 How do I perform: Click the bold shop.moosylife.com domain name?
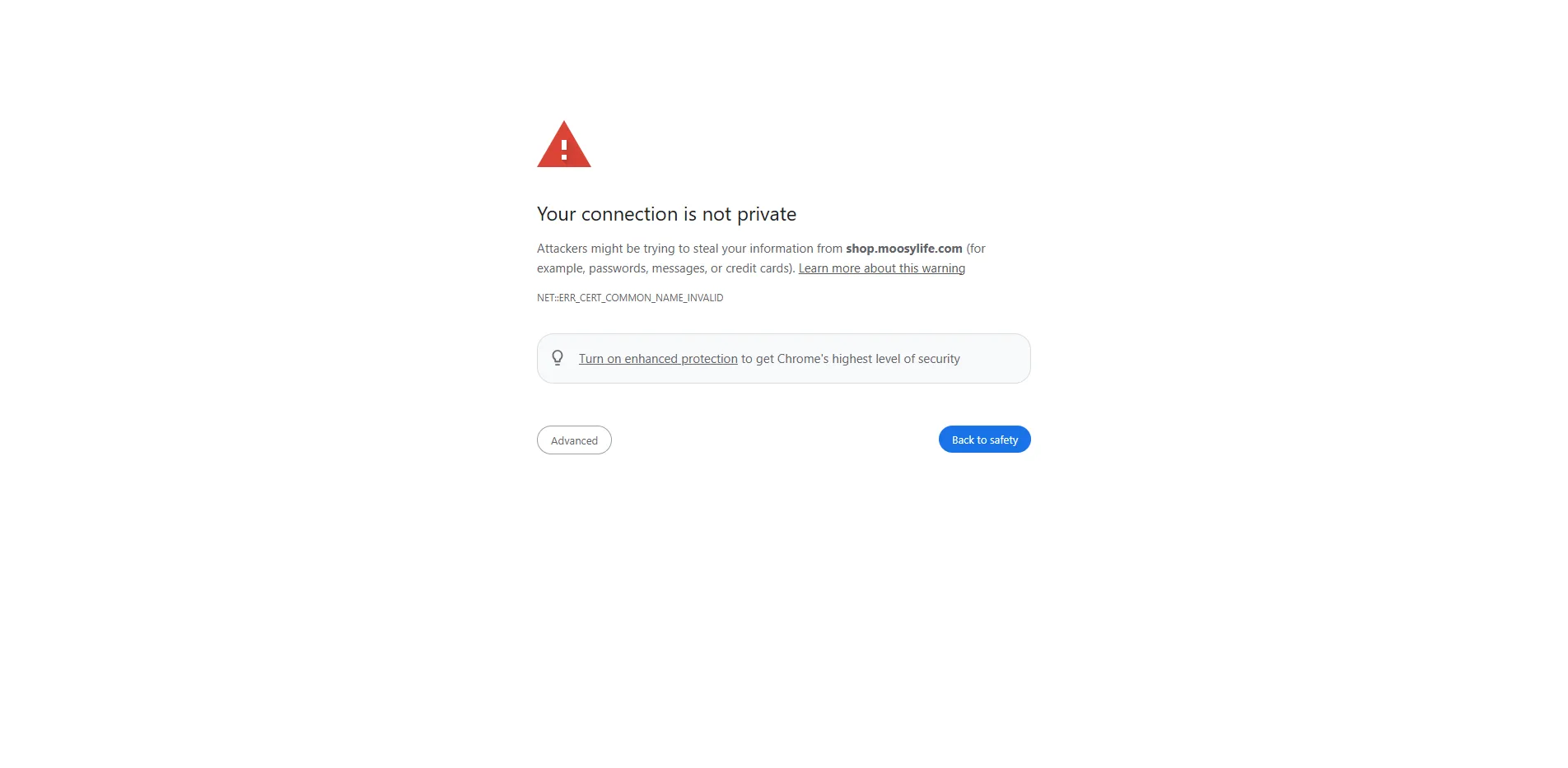tap(903, 249)
